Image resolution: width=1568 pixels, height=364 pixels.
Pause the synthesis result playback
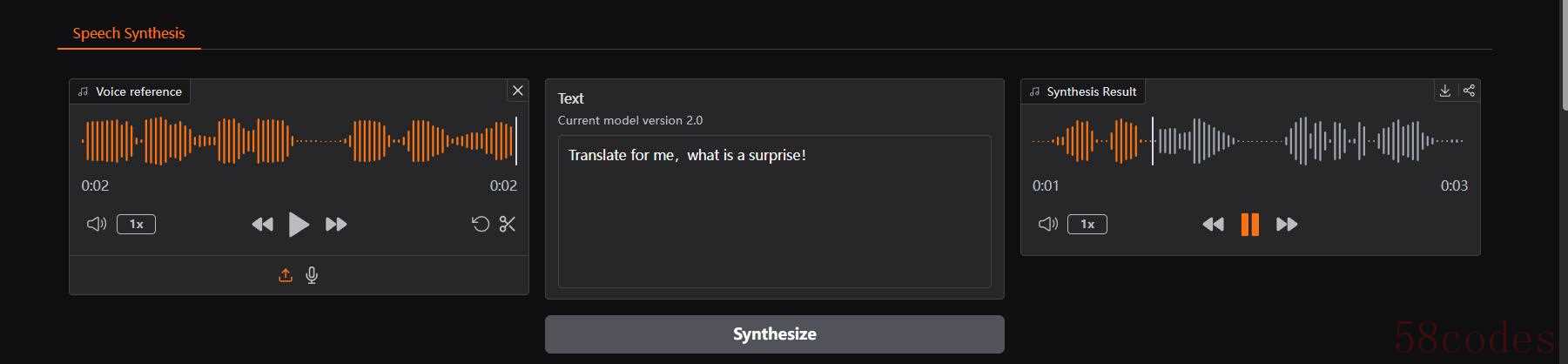point(1249,225)
